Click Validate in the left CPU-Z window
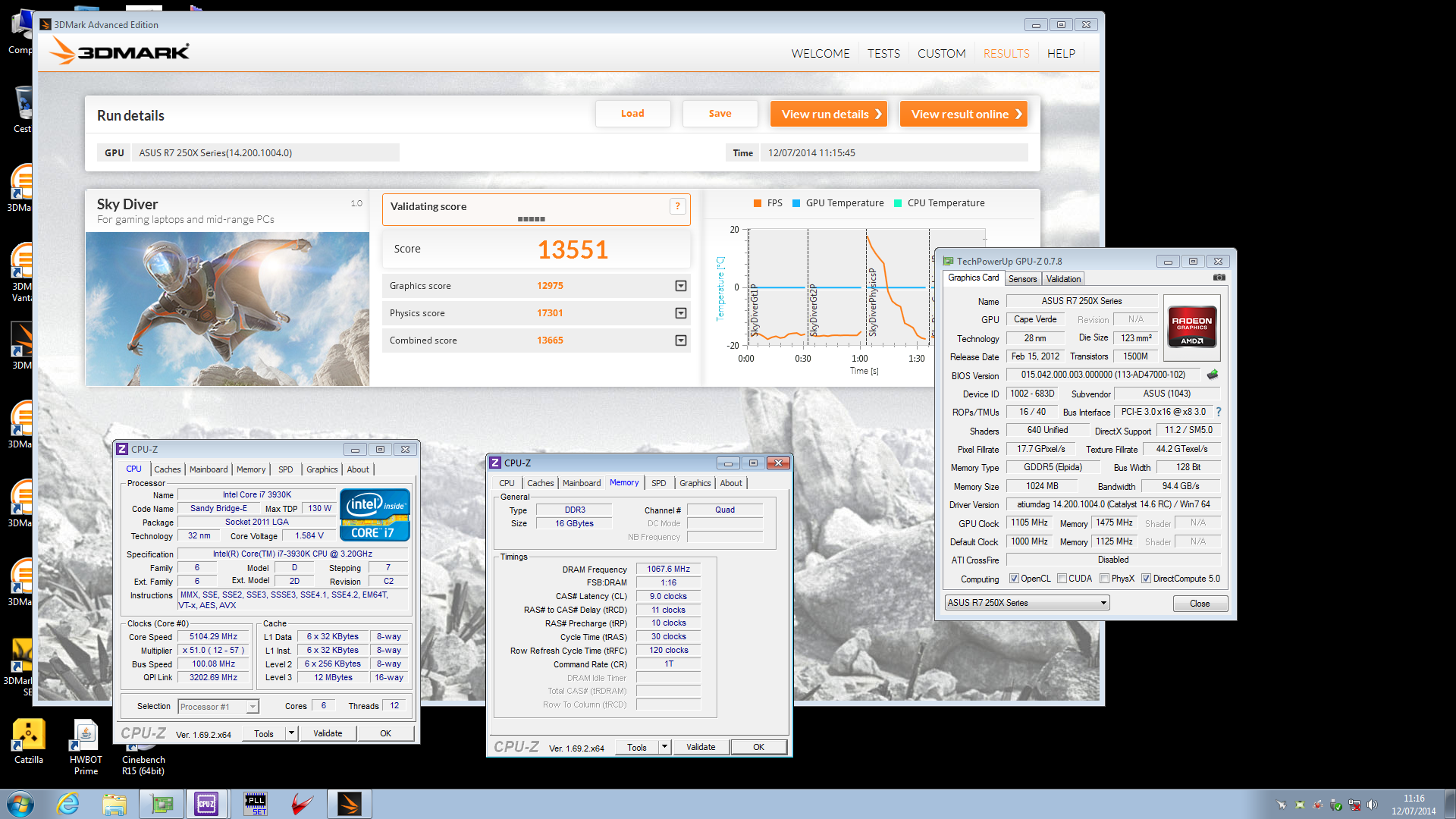Screen dimensions: 1456x819 pyautogui.click(x=328, y=733)
